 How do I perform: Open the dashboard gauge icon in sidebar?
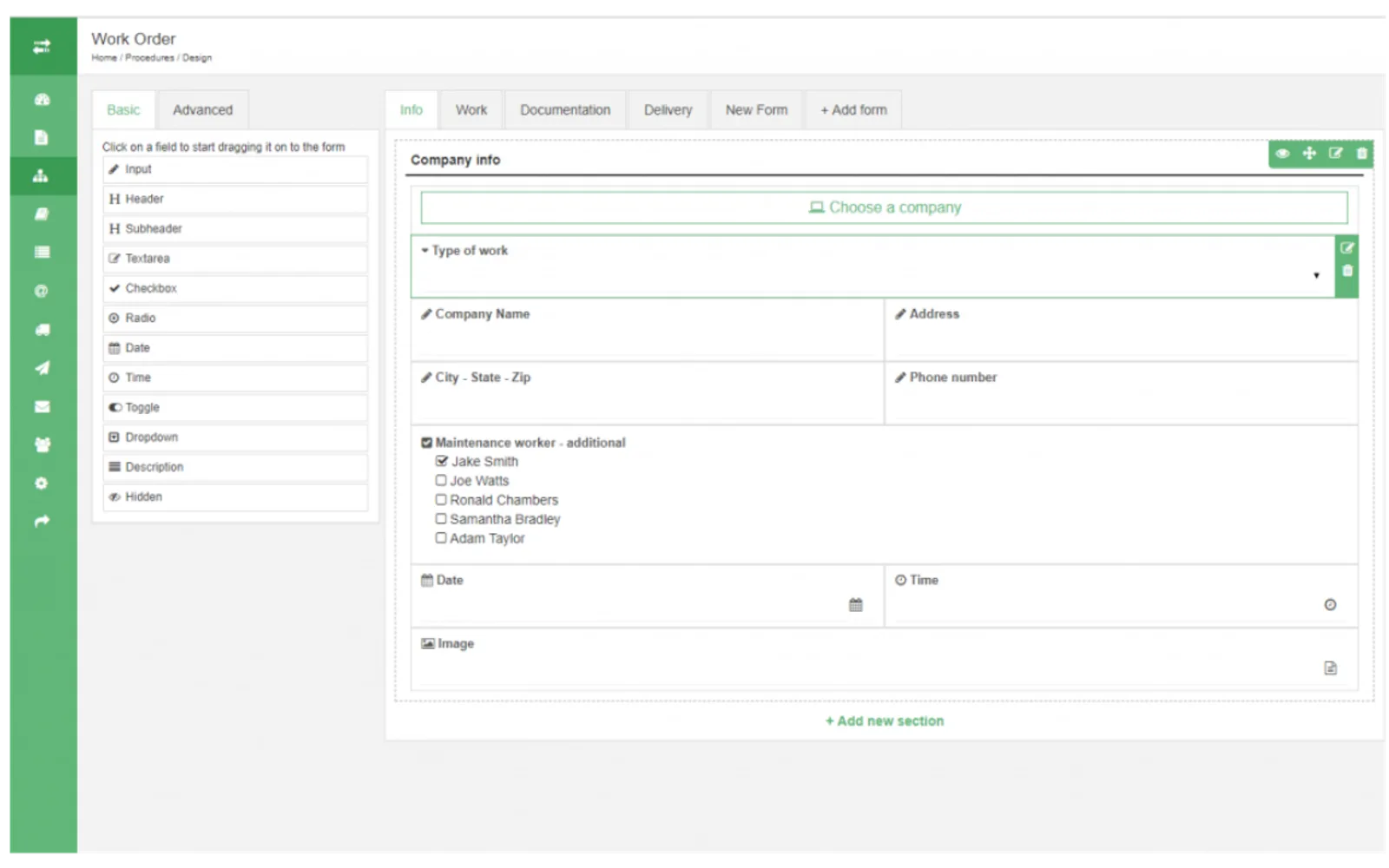(42, 100)
